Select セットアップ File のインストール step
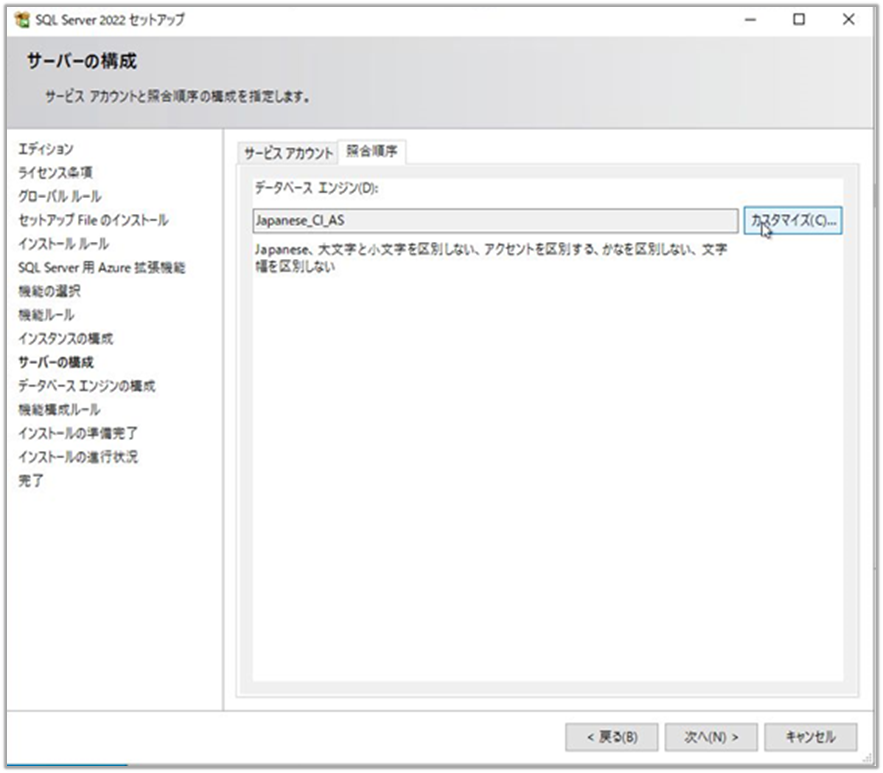The image size is (883, 773). click(x=93, y=220)
